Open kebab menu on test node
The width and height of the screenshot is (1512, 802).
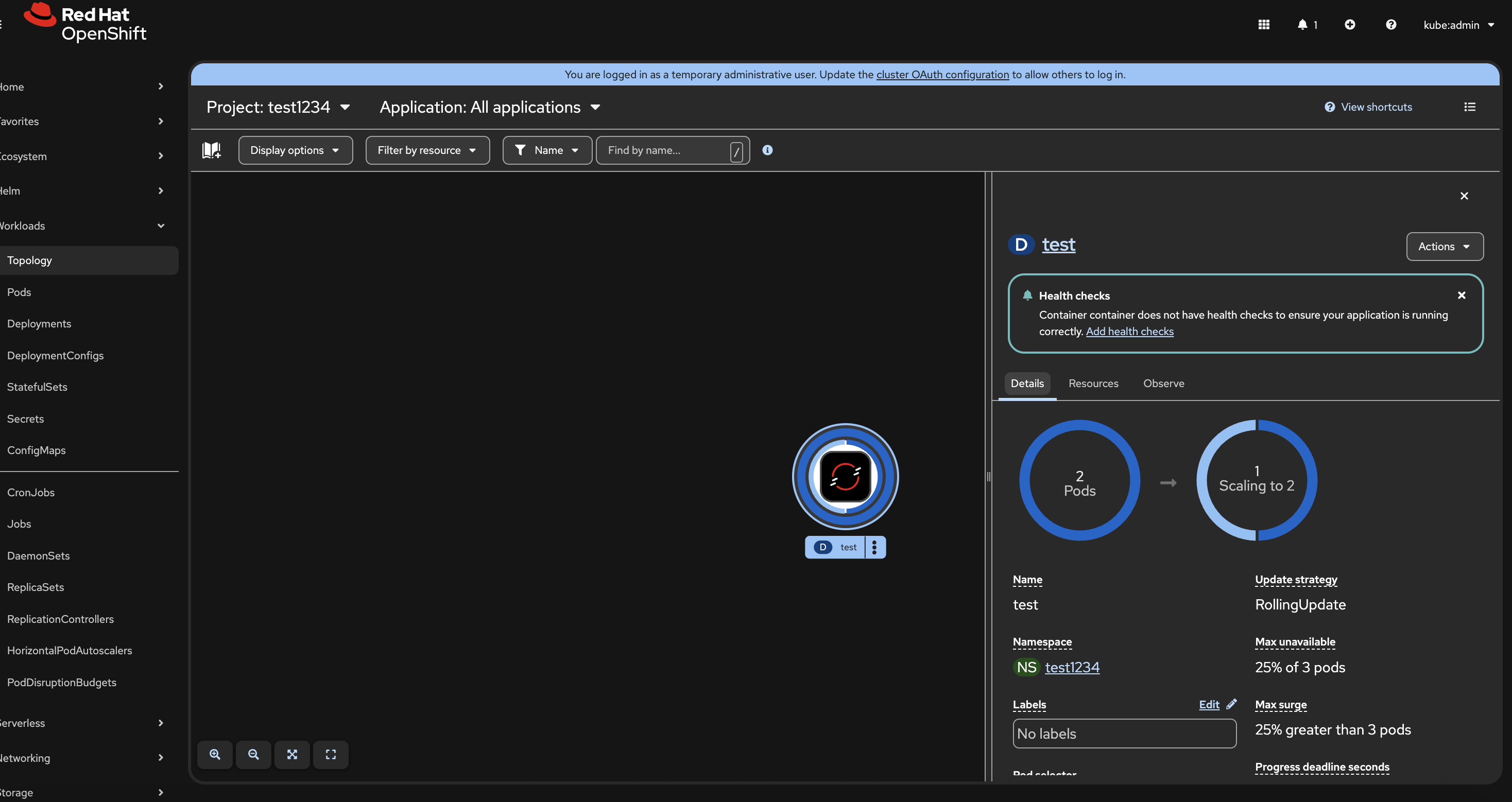[x=874, y=547]
